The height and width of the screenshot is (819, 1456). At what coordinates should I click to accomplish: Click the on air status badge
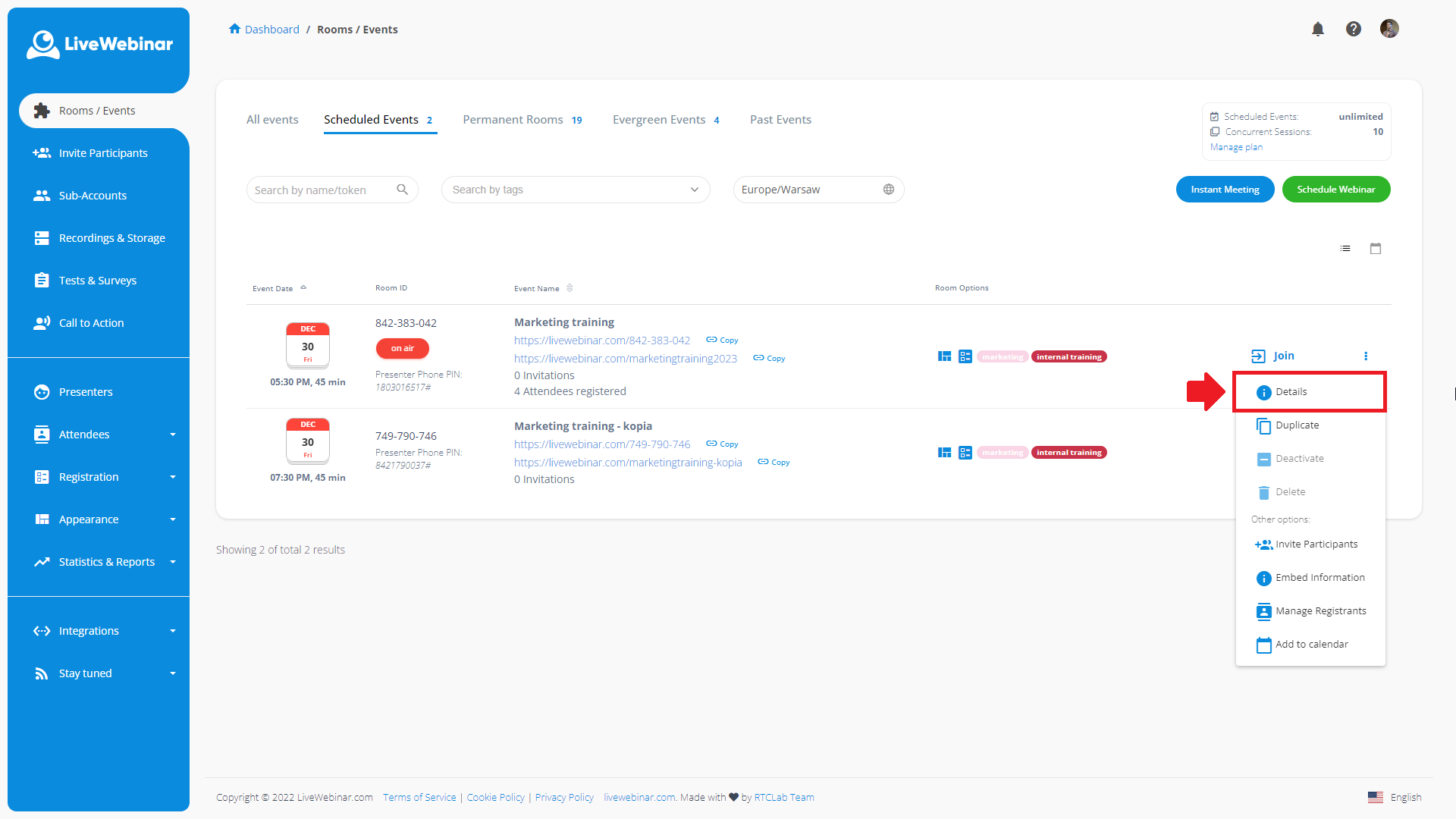(403, 349)
